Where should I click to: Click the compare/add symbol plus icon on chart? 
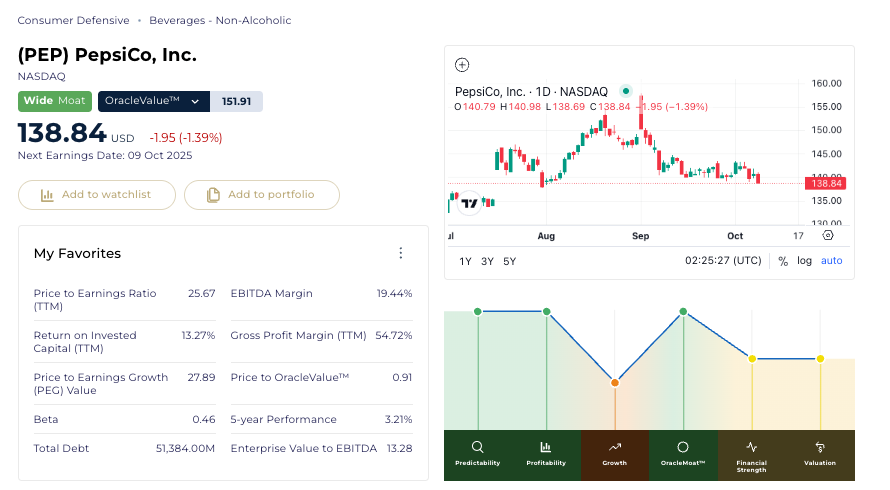(462, 65)
